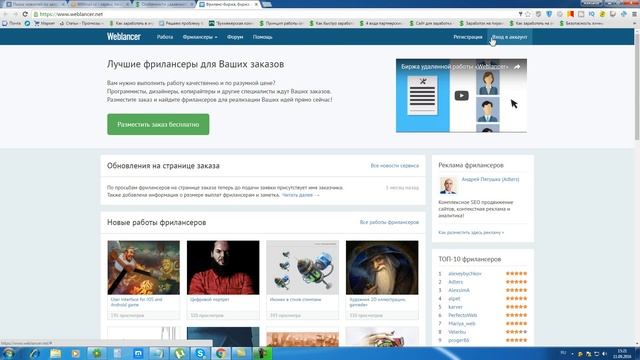Click the orange extension icon in toolbar

pyautogui.click(x=570, y=14)
